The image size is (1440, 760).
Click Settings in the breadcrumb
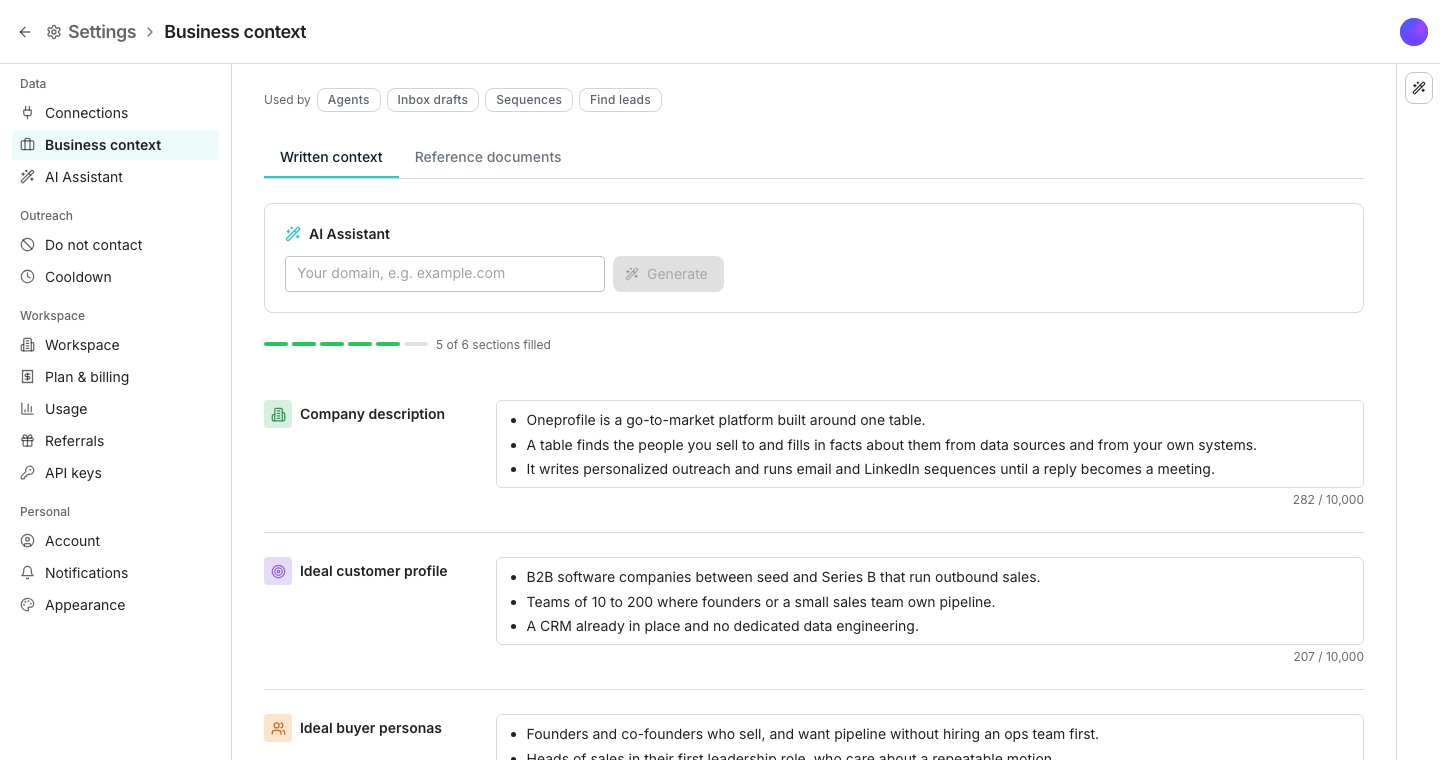coord(102,32)
